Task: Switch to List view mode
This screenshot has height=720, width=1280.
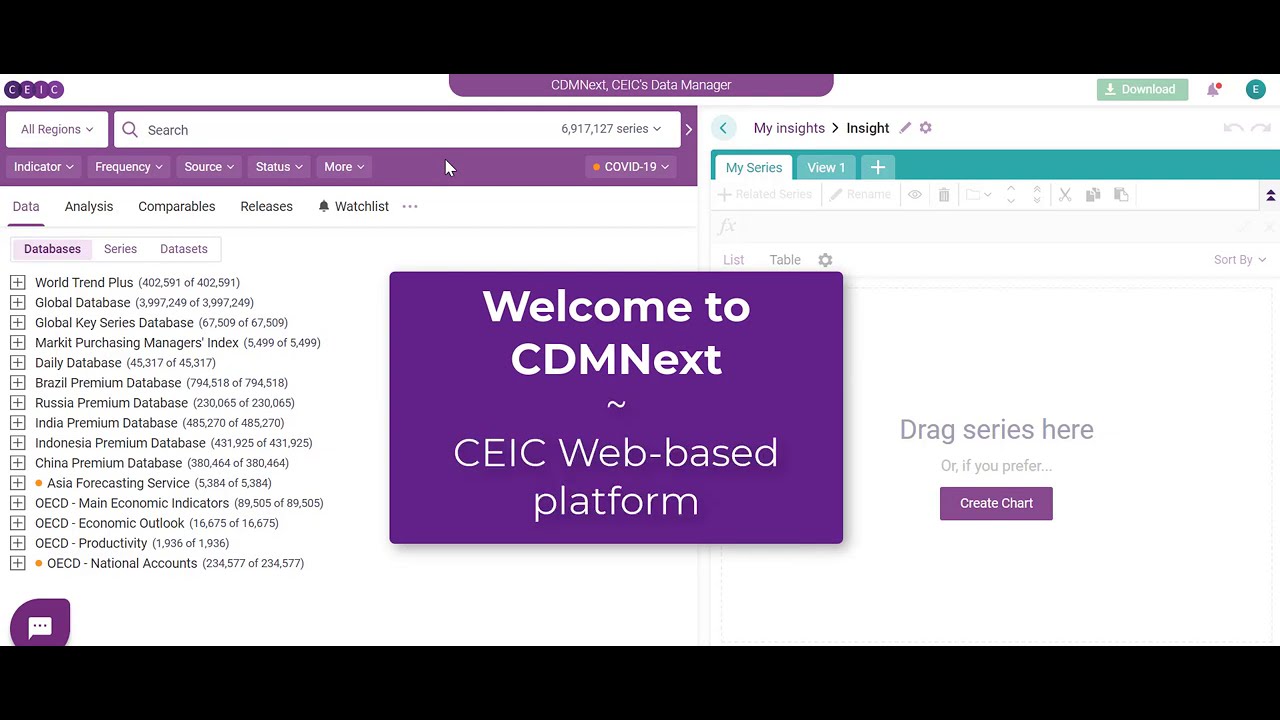Action: pyautogui.click(x=734, y=260)
